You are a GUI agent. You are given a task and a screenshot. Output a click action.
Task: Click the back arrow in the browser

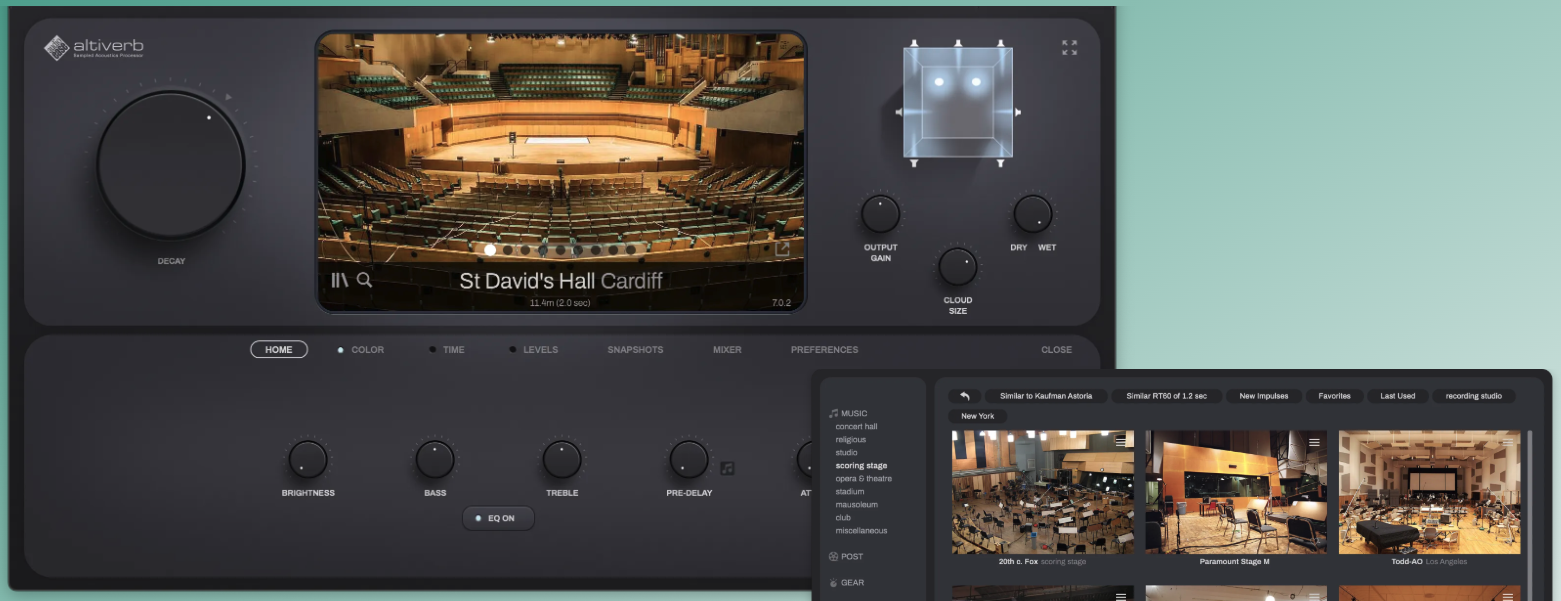click(964, 396)
